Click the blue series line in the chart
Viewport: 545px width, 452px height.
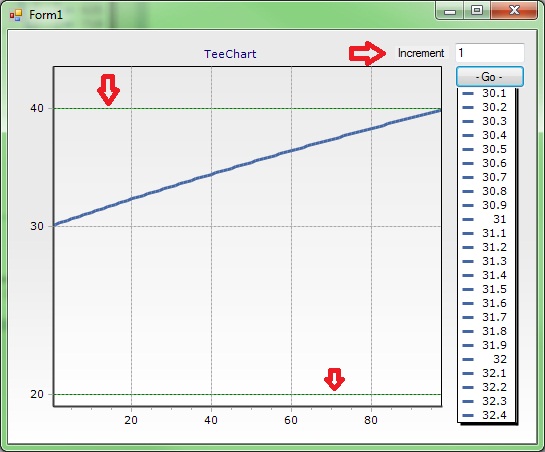pos(247,164)
